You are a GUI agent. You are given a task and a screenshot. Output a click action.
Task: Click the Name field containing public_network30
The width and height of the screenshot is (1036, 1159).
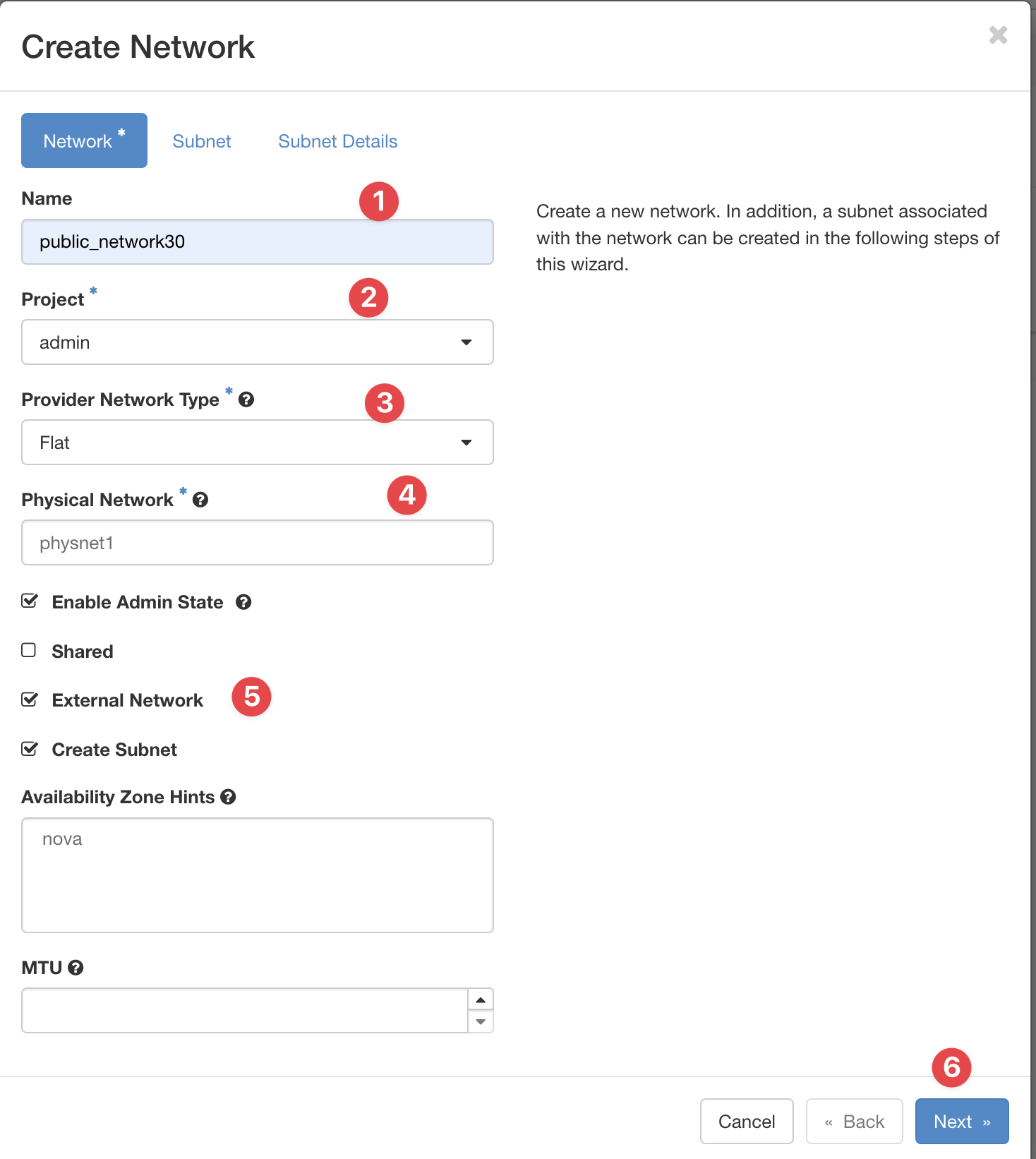[x=258, y=242]
